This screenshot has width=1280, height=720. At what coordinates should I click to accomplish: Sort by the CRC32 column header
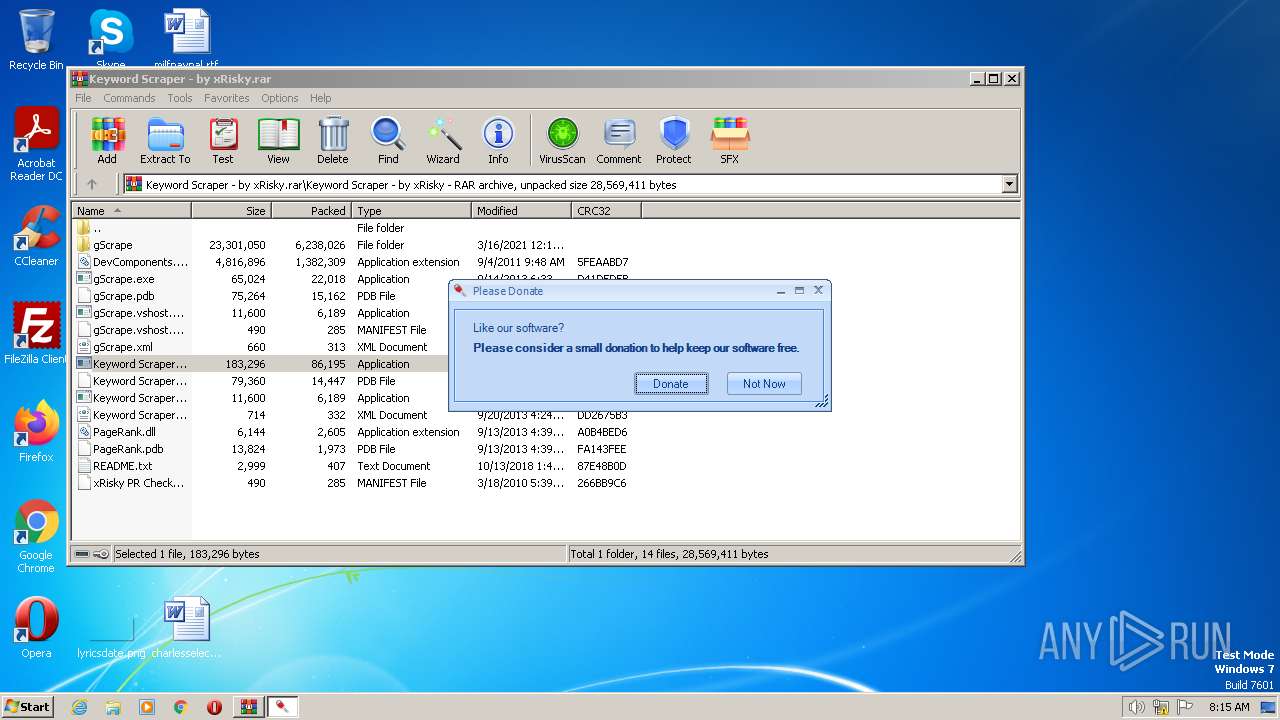[606, 211]
